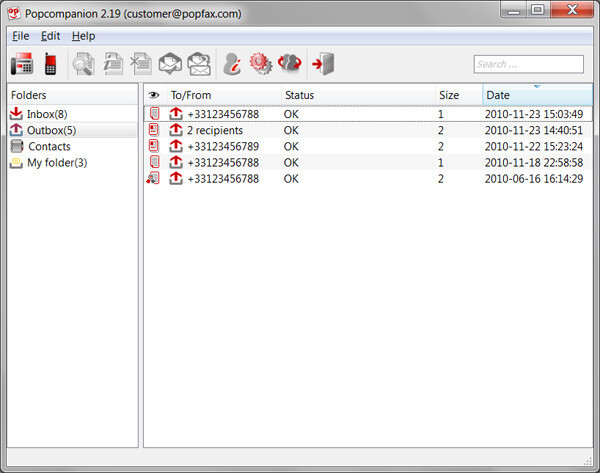Open the Help menu
Image resolution: width=600 pixels, height=473 pixels.
84,36
